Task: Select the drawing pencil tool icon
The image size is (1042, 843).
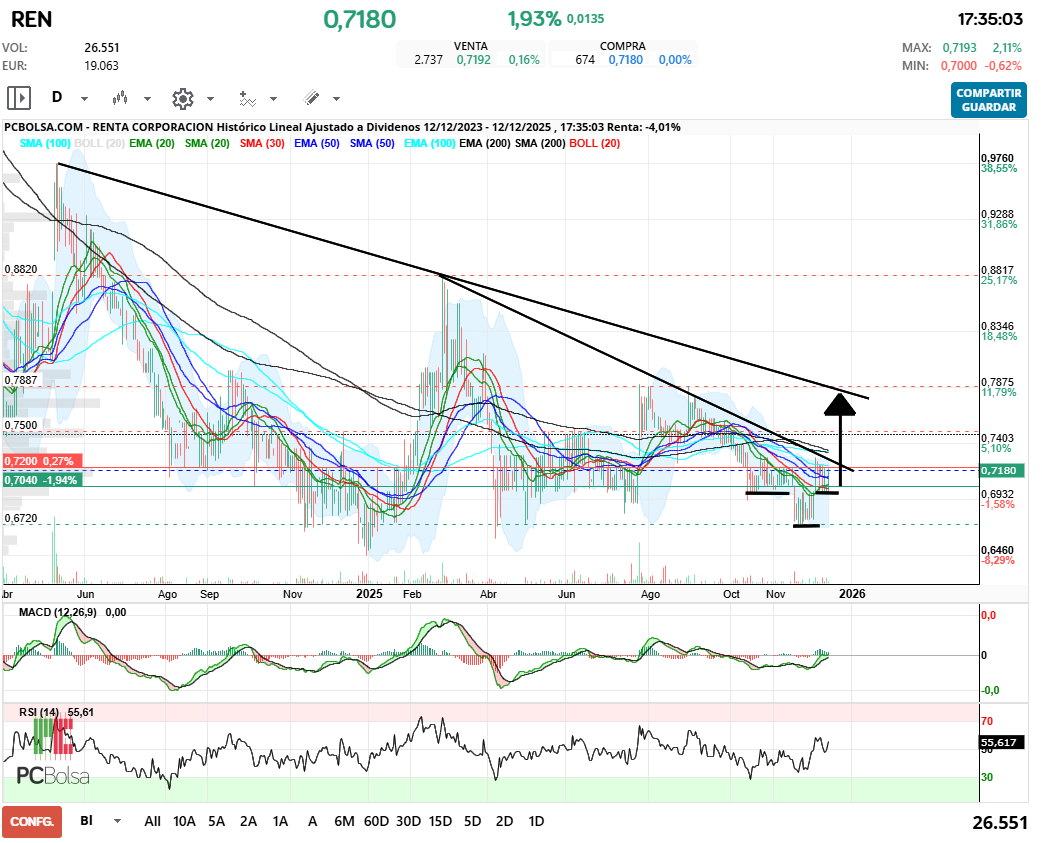Action: [311, 98]
